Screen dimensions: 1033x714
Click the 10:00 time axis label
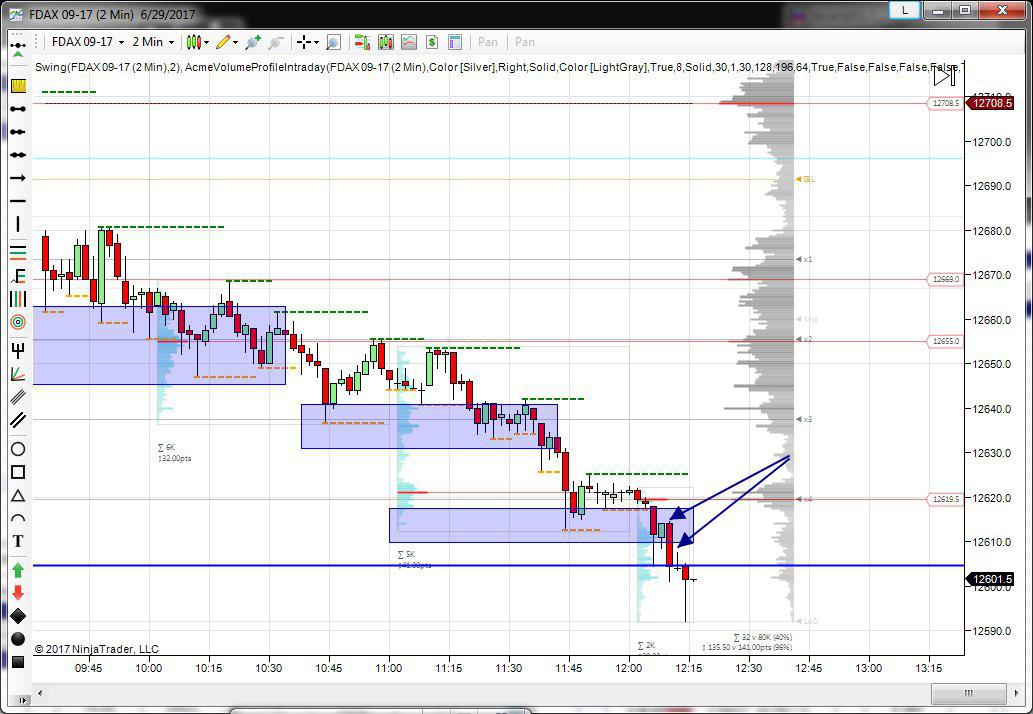[x=148, y=668]
